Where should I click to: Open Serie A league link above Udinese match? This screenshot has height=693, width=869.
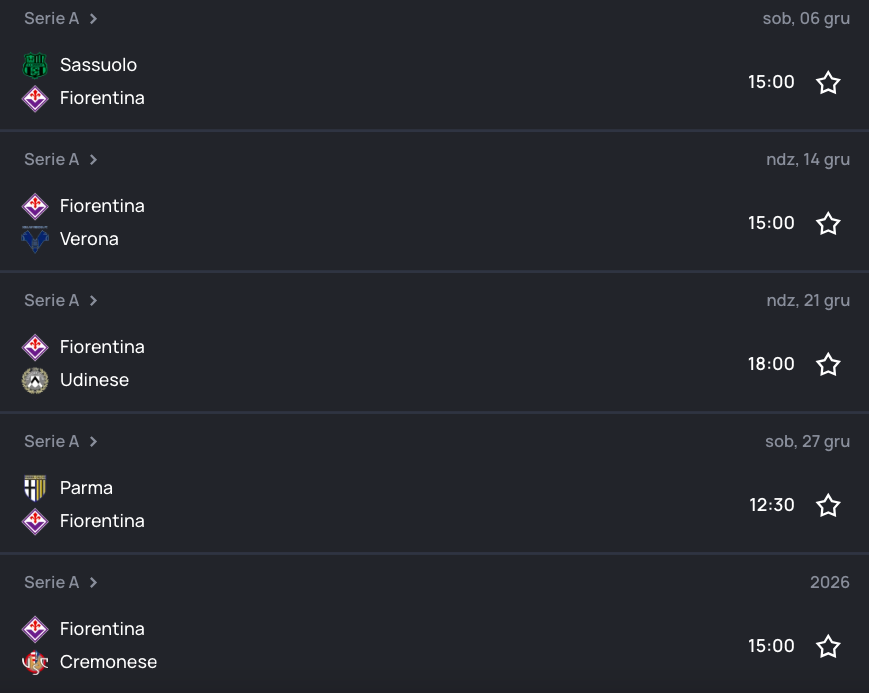51,301
